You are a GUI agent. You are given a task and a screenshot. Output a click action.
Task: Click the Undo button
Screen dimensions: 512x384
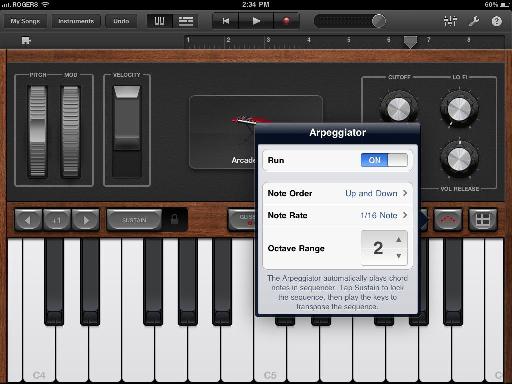(x=121, y=21)
